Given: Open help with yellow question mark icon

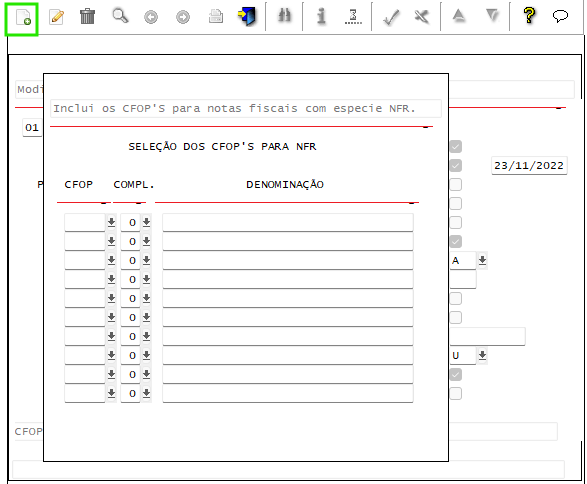Looking at the screenshot, I should (529, 15).
